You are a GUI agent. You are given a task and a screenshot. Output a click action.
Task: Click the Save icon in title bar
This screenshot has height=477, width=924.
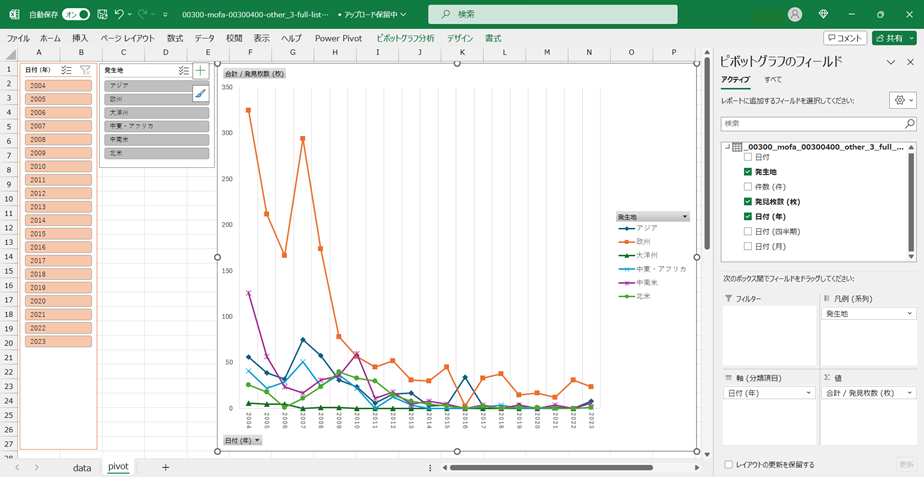pos(101,15)
